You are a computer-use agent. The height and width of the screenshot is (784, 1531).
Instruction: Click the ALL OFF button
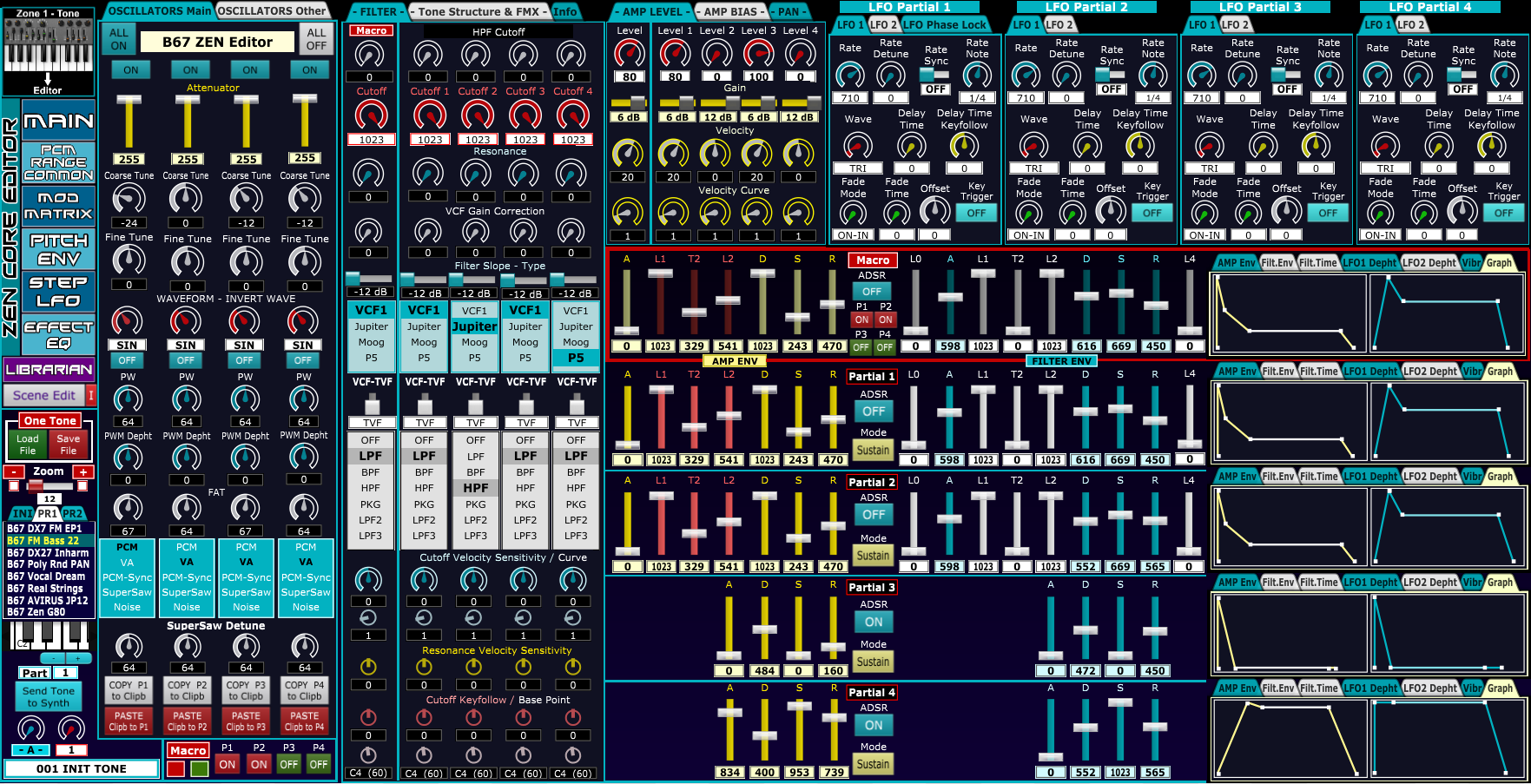coord(316,39)
